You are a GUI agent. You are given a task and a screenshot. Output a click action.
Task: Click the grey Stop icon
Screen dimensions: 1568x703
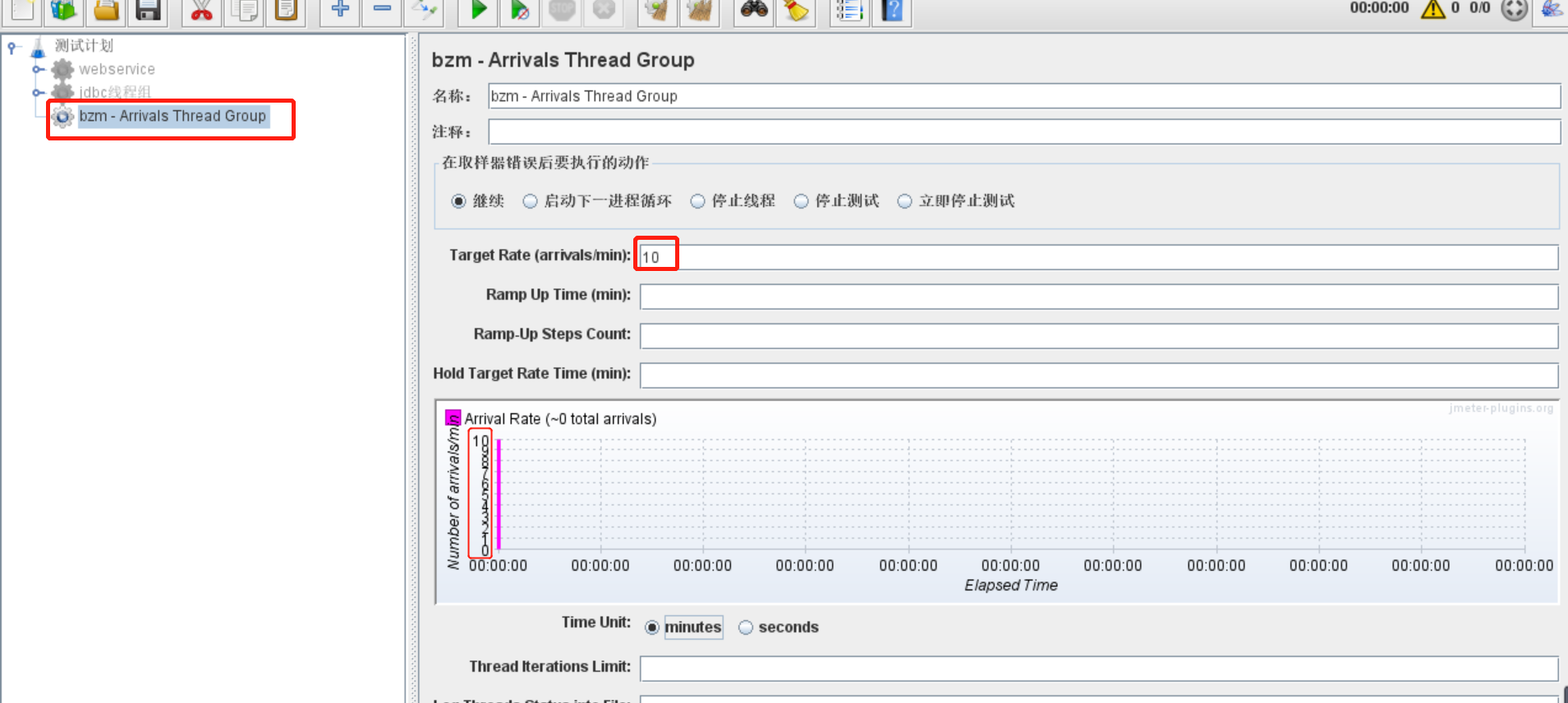(562, 10)
